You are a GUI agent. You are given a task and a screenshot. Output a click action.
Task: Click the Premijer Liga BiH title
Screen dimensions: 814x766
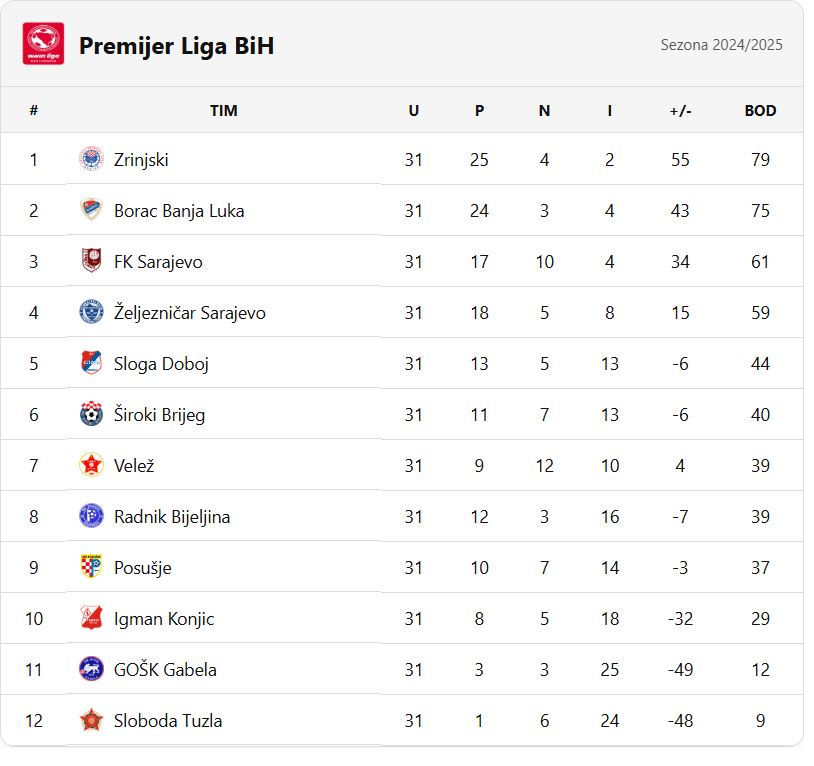pos(178,46)
